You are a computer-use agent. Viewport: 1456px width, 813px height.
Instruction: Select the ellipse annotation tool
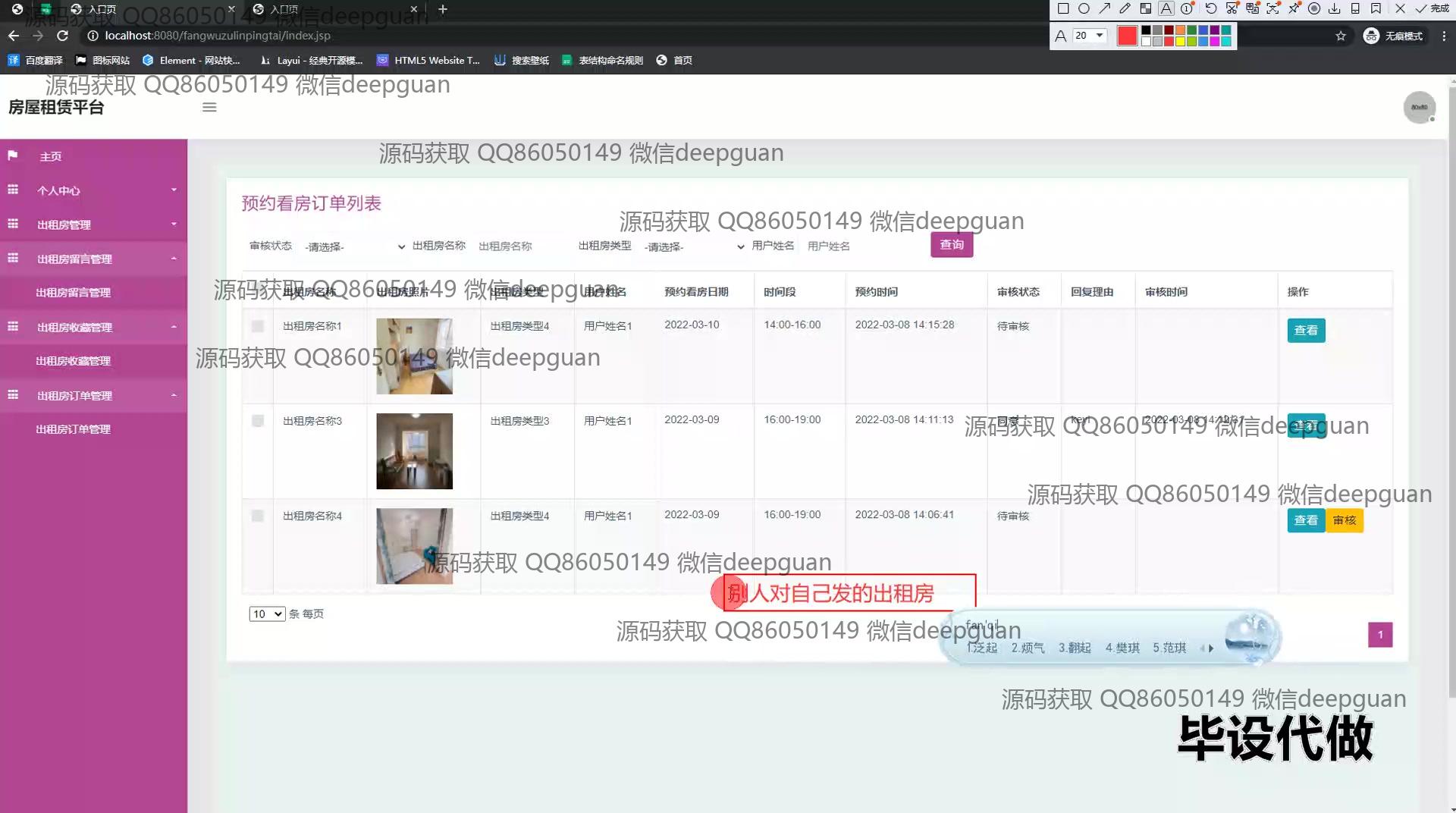1084,9
